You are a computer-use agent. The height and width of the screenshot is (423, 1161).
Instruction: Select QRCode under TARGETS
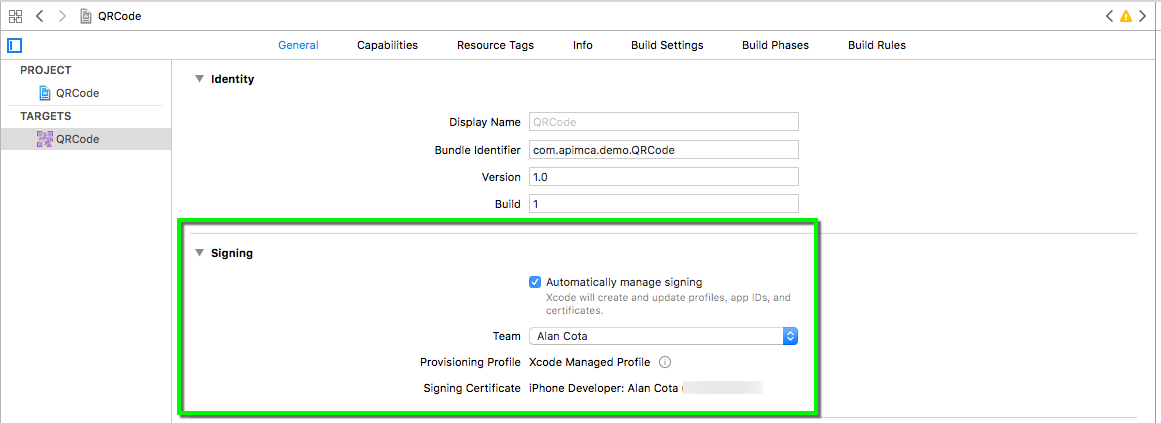[x=86, y=139]
